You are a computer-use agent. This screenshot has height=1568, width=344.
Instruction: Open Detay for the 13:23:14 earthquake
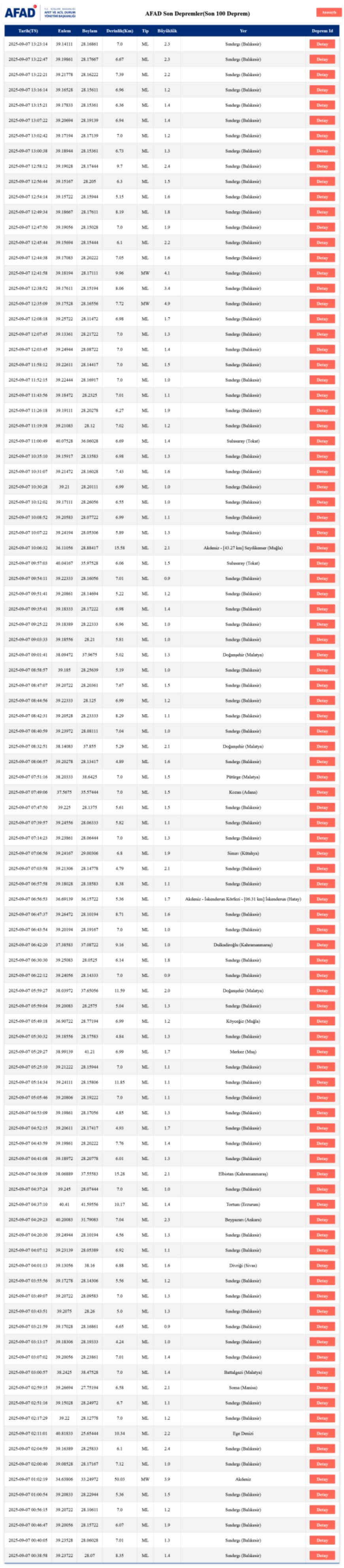[x=322, y=45]
